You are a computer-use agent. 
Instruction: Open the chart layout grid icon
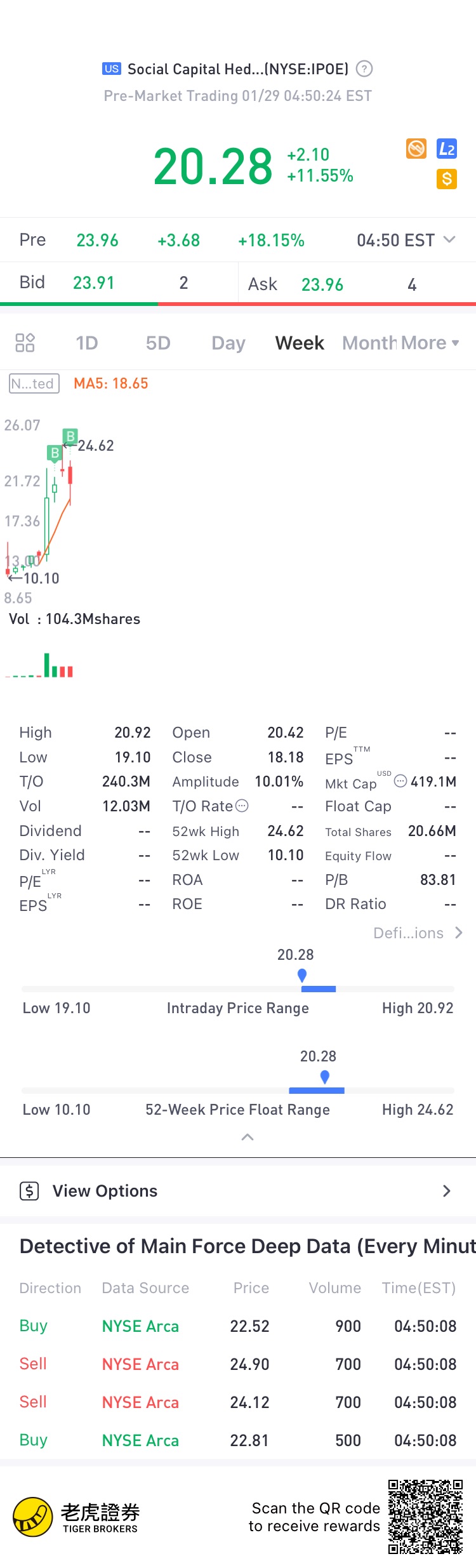pos(25,343)
